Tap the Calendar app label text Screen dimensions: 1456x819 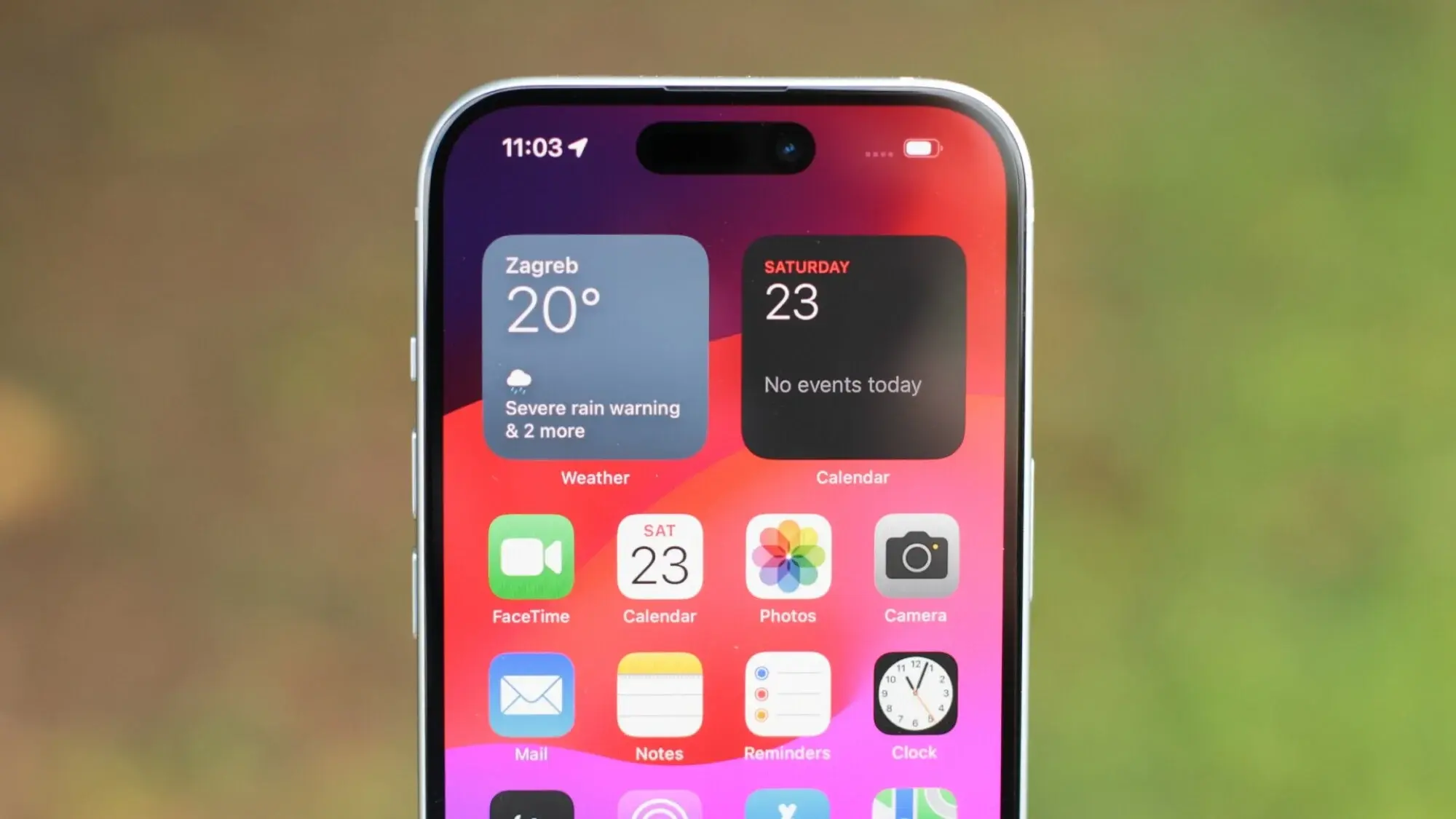tap(659, 615)
